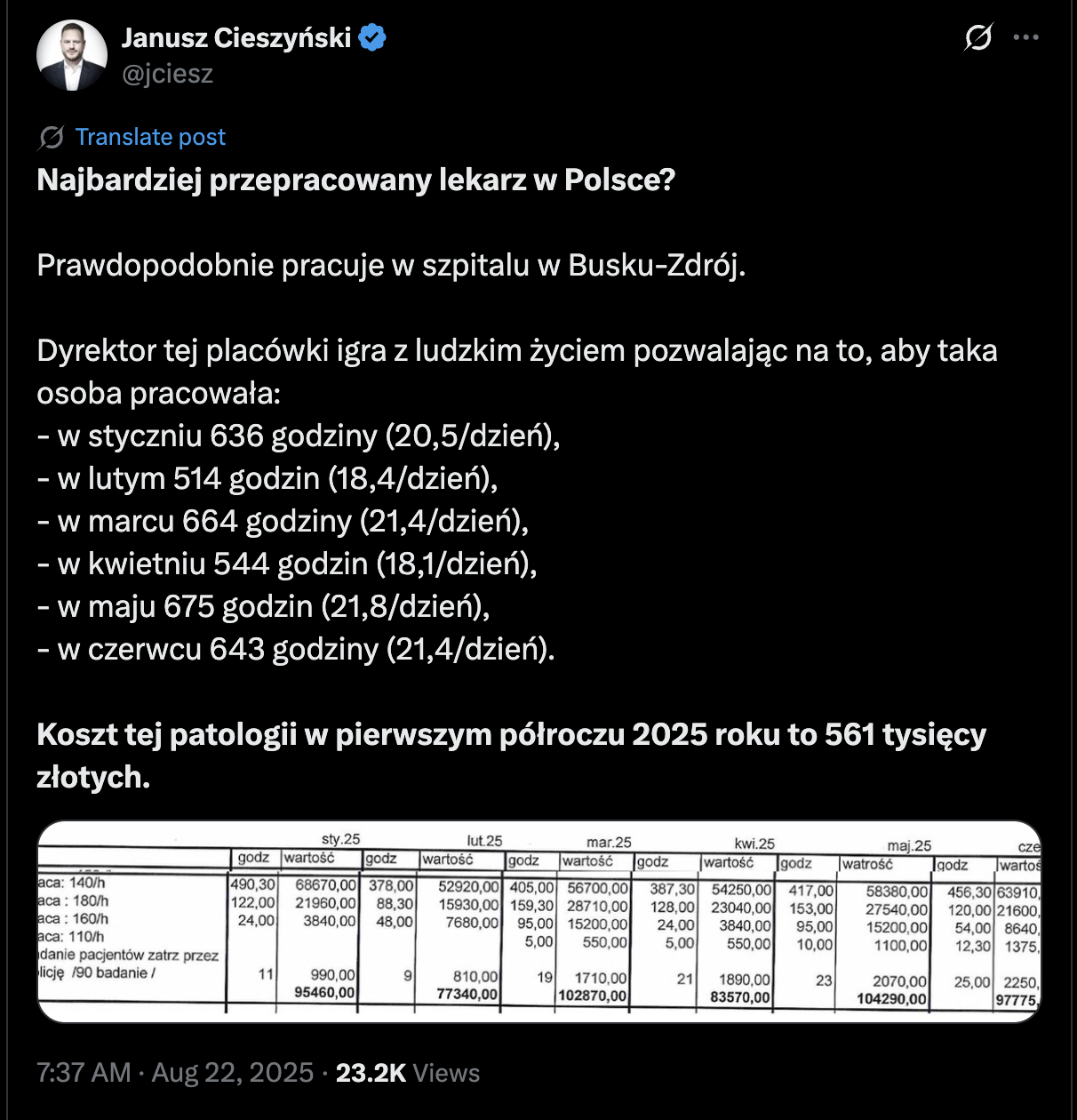Click the 7:37 AM · Aug 22, 2025 timestamp
The image size is (1077, 1120).
(175, 1073)
